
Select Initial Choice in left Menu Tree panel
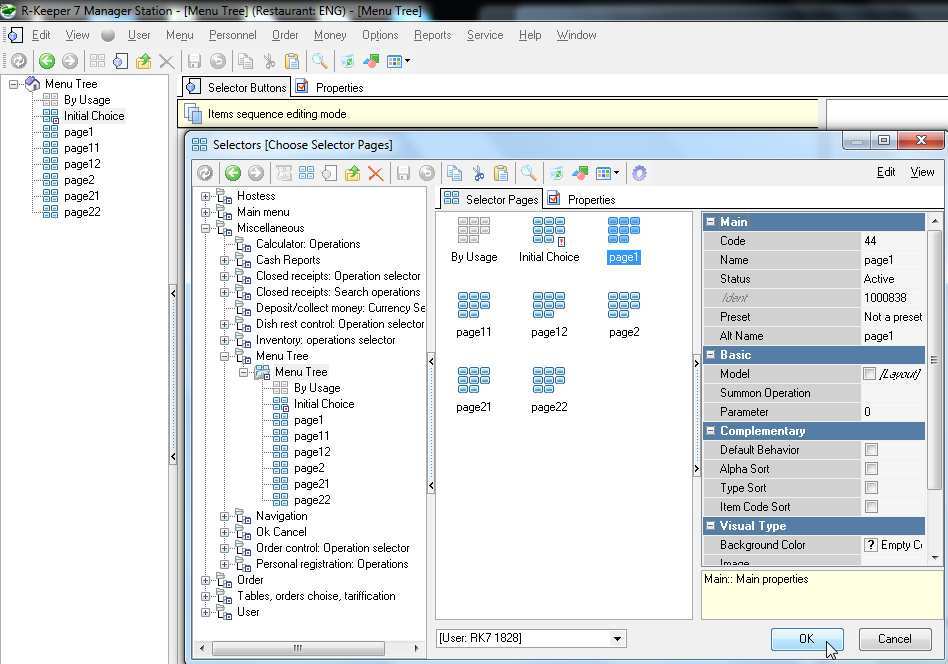coord(94,116)
